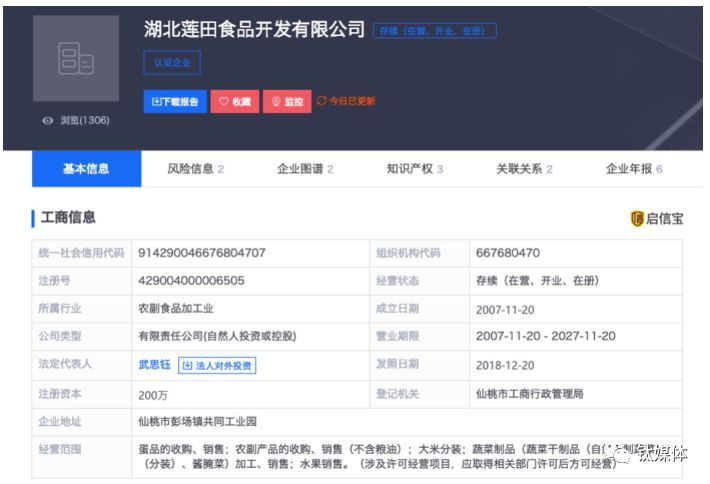Open legal representative 武思钰 link
The height and width of the screenshot is (484, 710).
click(154, 364)
